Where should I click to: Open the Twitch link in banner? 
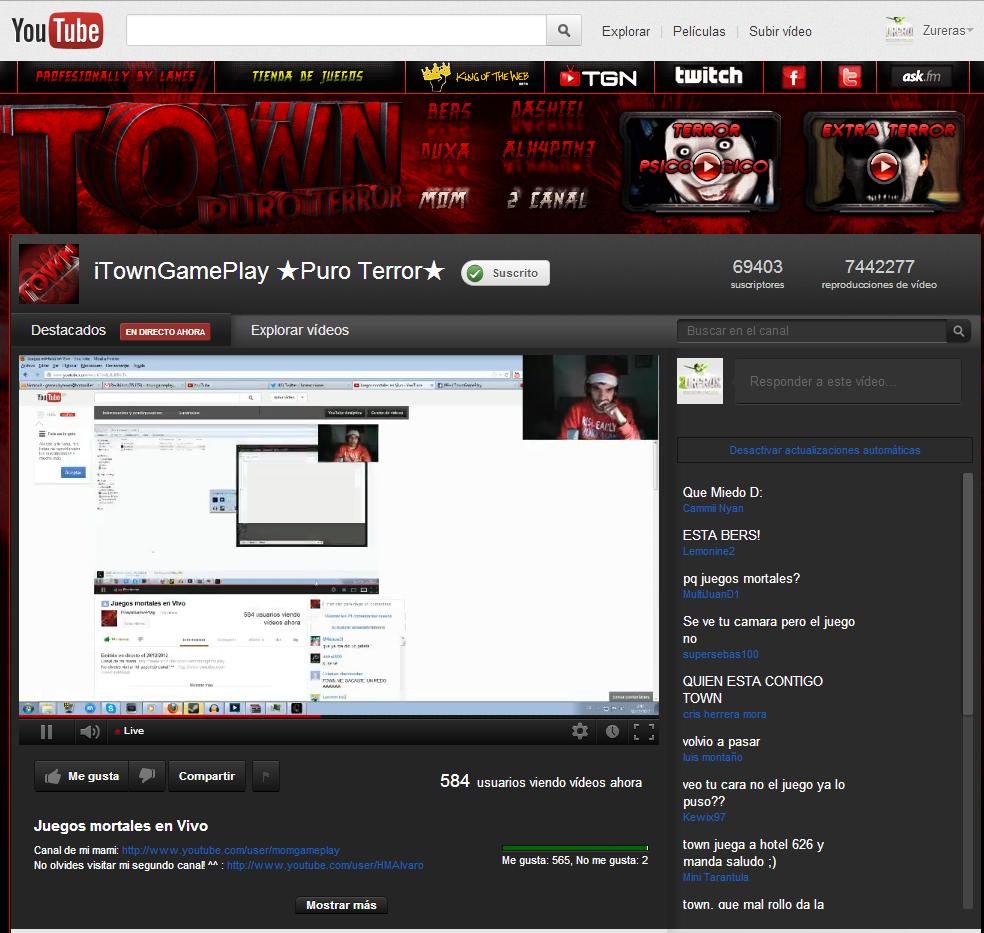[709, 76]
